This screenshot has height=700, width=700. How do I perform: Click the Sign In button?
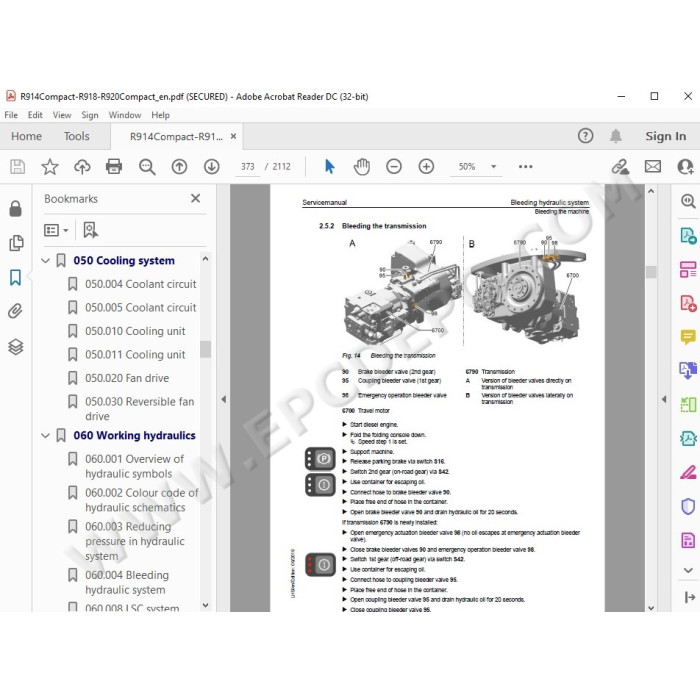[x=665, y=136]
